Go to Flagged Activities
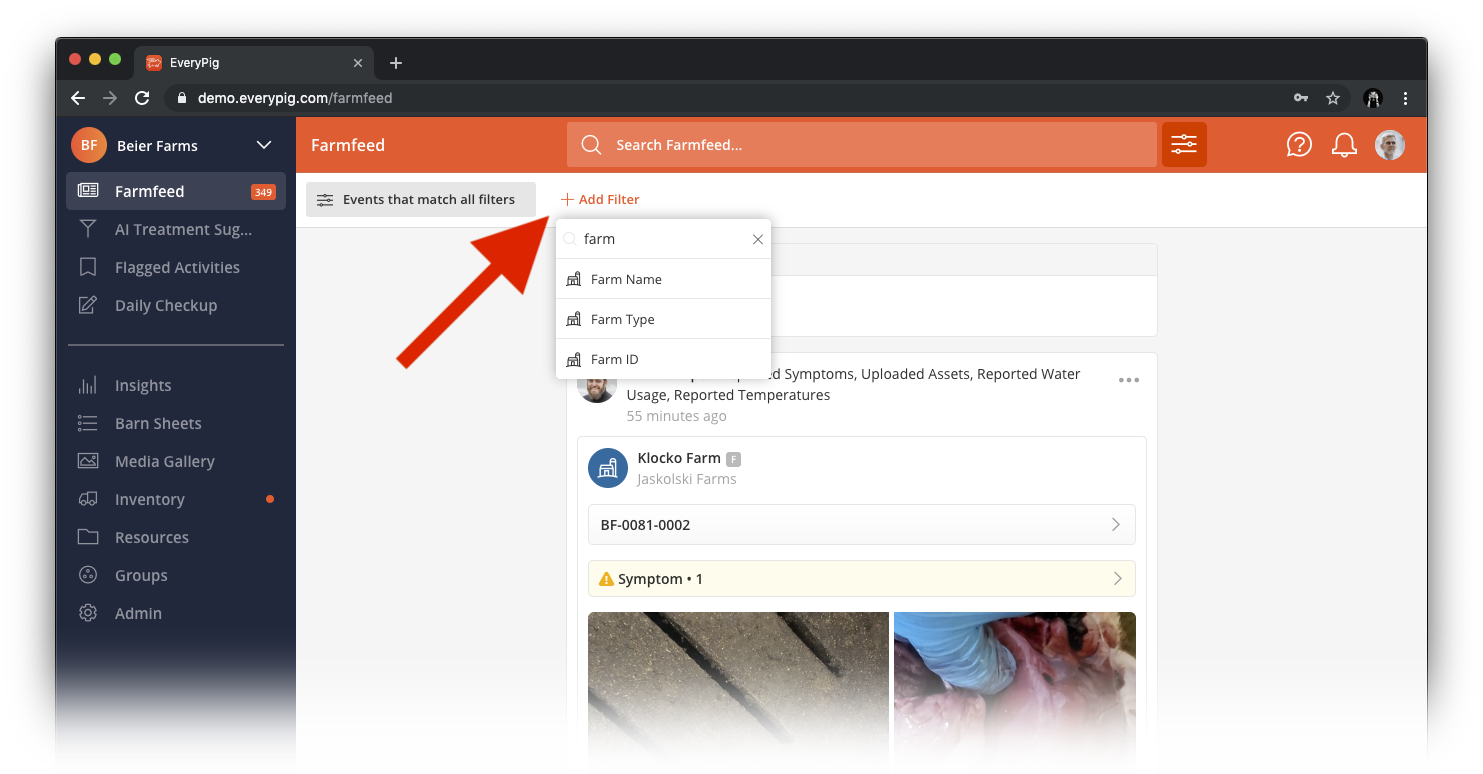The width and height of the screenshot is (1483, 774). [x=176, y=267]
